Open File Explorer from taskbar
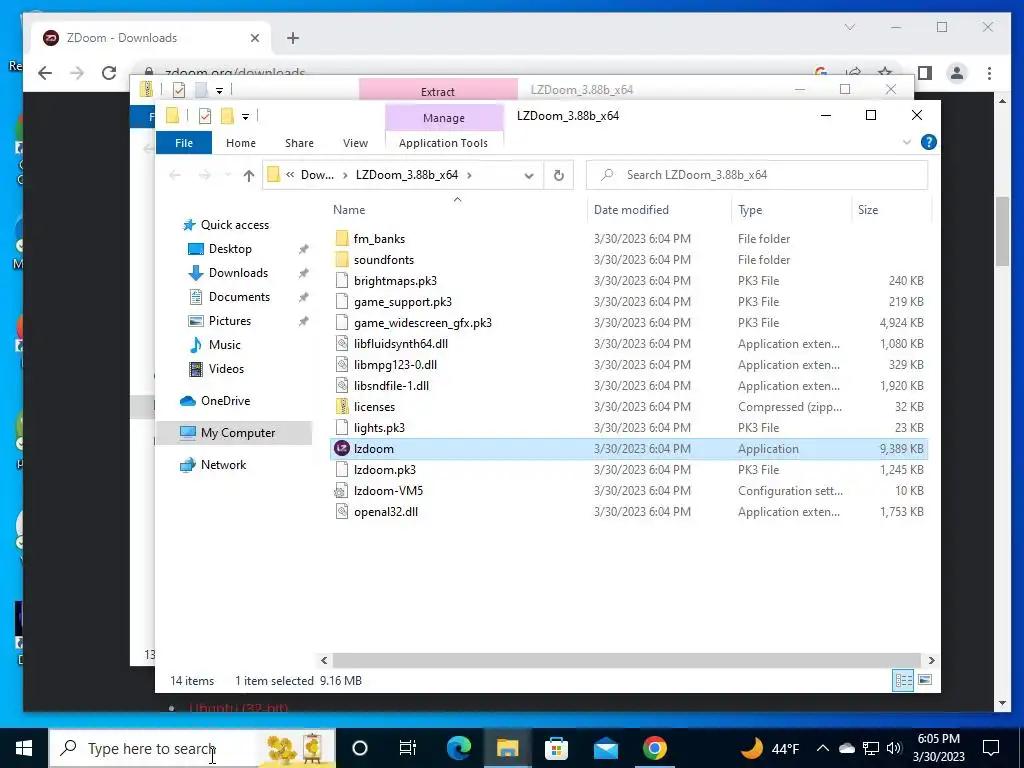The height and width of the screenshot is (768, 1024). pyautogui.click(x=507, y=748)
